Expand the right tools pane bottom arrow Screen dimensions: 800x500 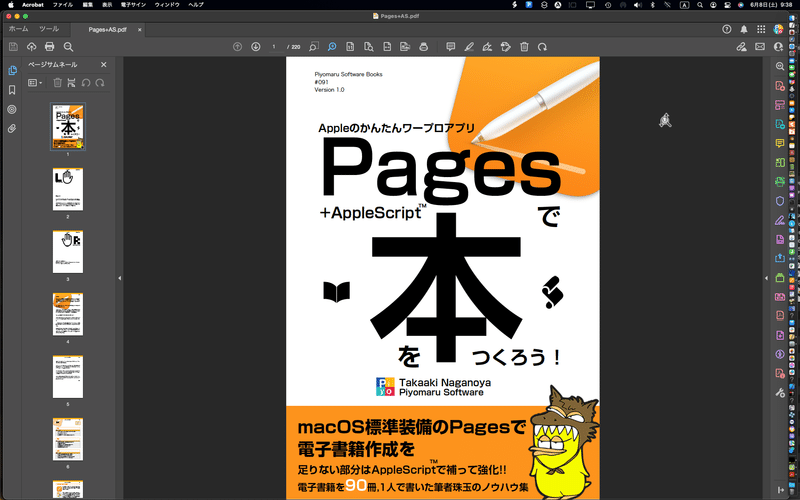coord(780,490)
